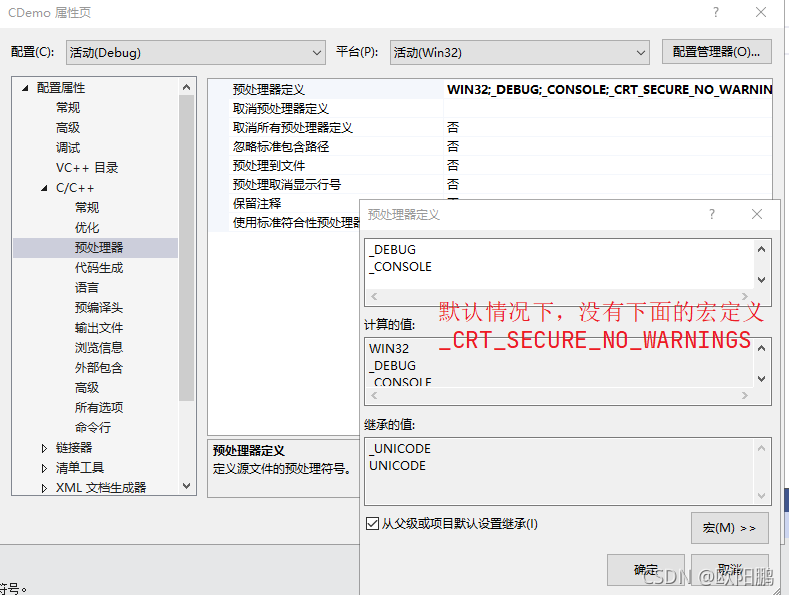Click the 忽略标准包含路径 property row
This screenshot has height=595, width=789.
tap(491, 146)
